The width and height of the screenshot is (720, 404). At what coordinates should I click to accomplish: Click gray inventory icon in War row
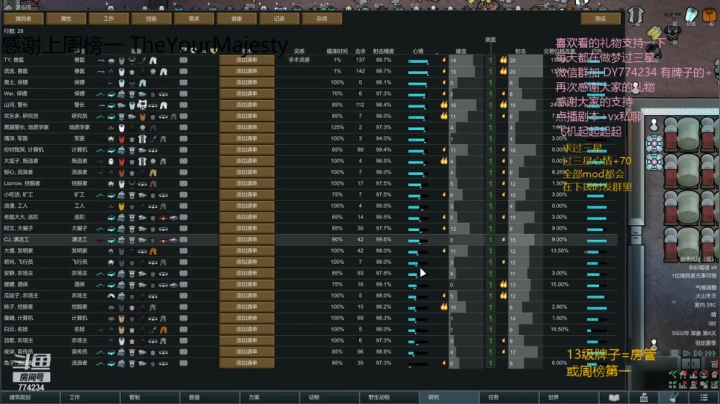(x=183, y=94)
